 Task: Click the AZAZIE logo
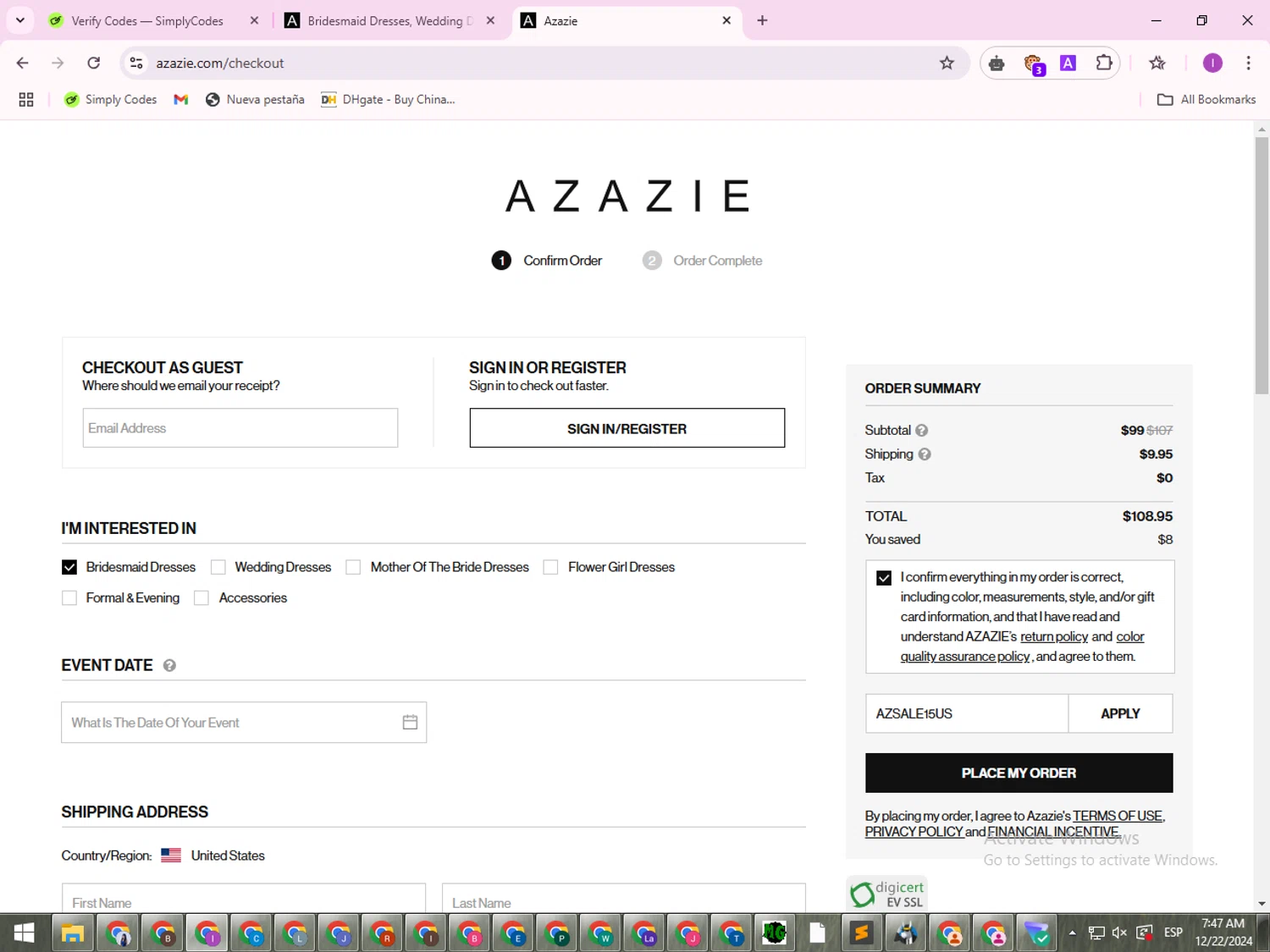point(627,196)
